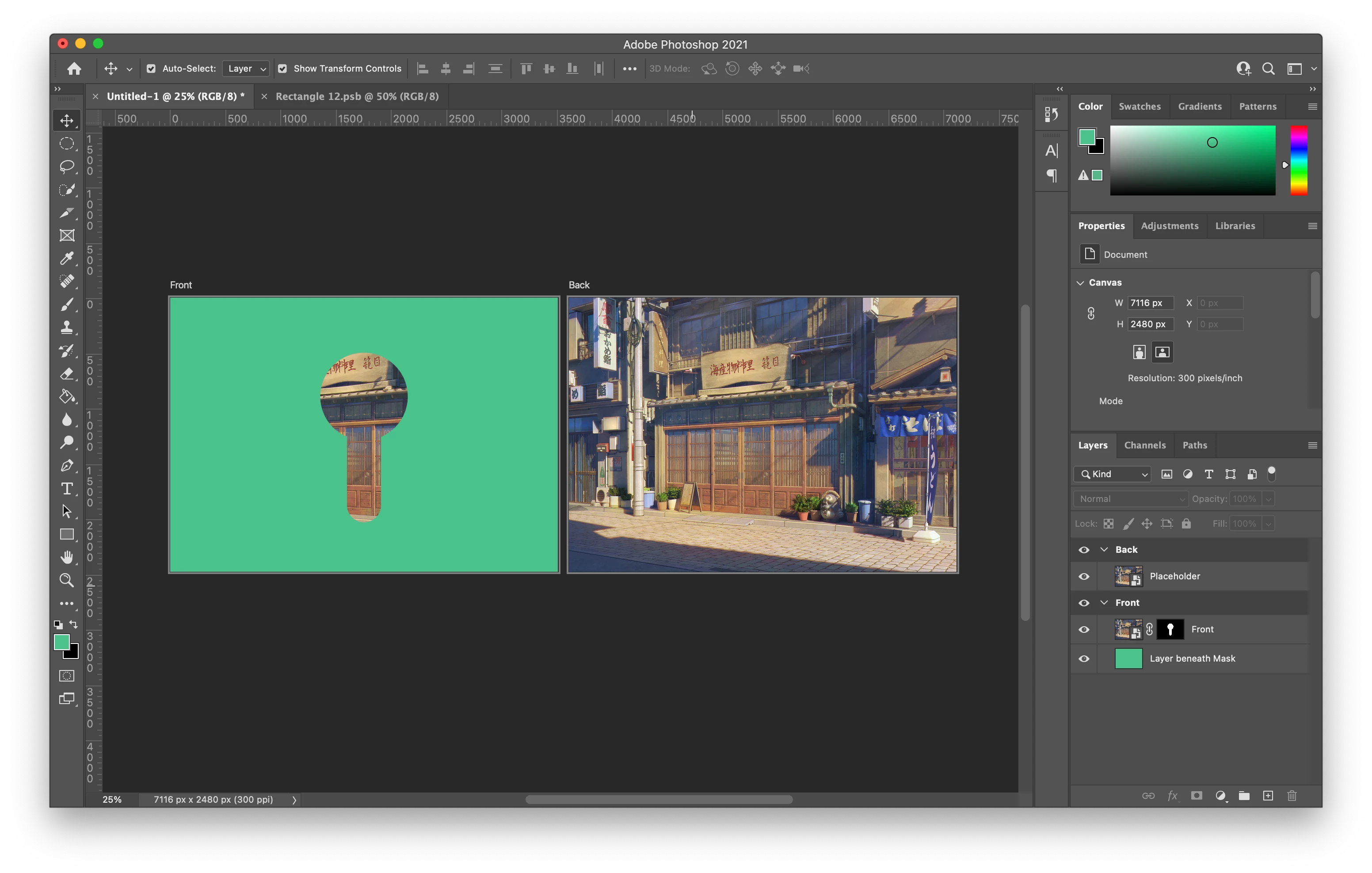Select the Hand tool
Image resolution: width=1372 pixels, height=873 pixels.
(x=67, y=557)
